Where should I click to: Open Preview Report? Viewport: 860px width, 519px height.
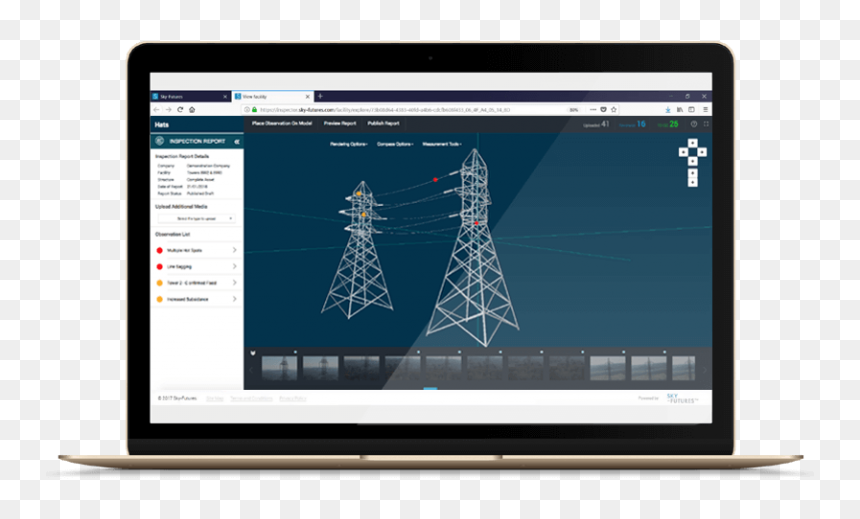[340, 123]
